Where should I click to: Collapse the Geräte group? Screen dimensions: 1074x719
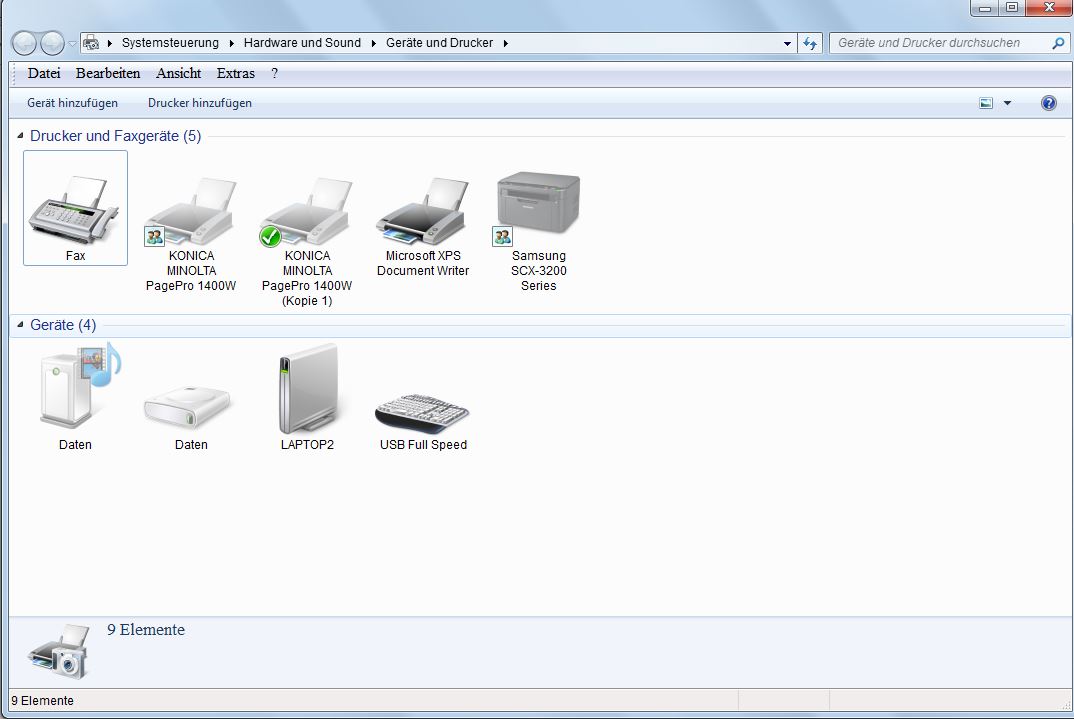coord(21,325)
